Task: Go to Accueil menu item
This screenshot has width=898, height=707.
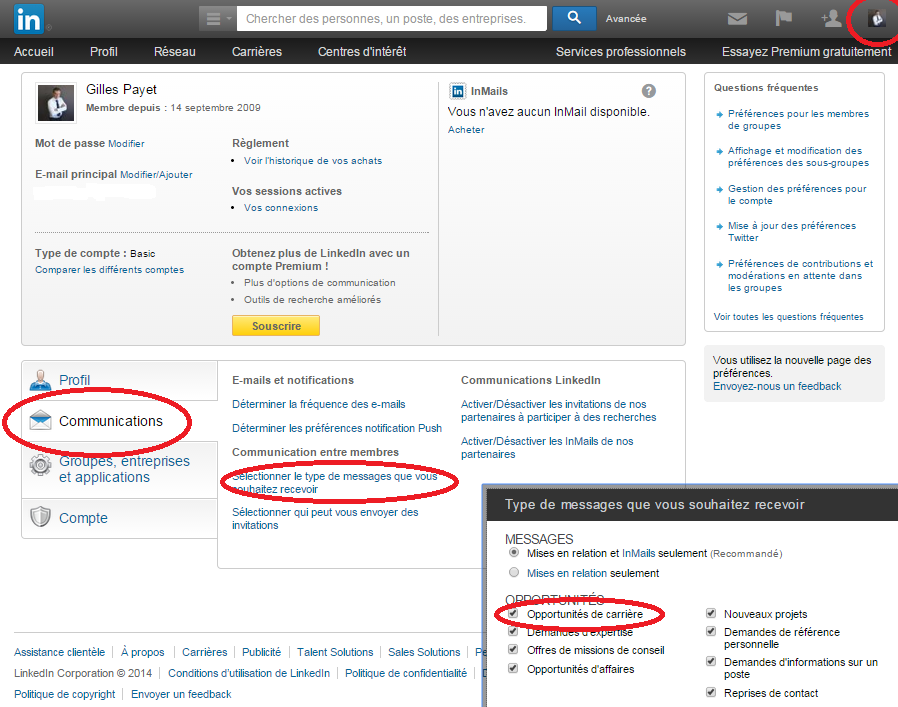Action: pyautogui.click(x=34, y=52)
